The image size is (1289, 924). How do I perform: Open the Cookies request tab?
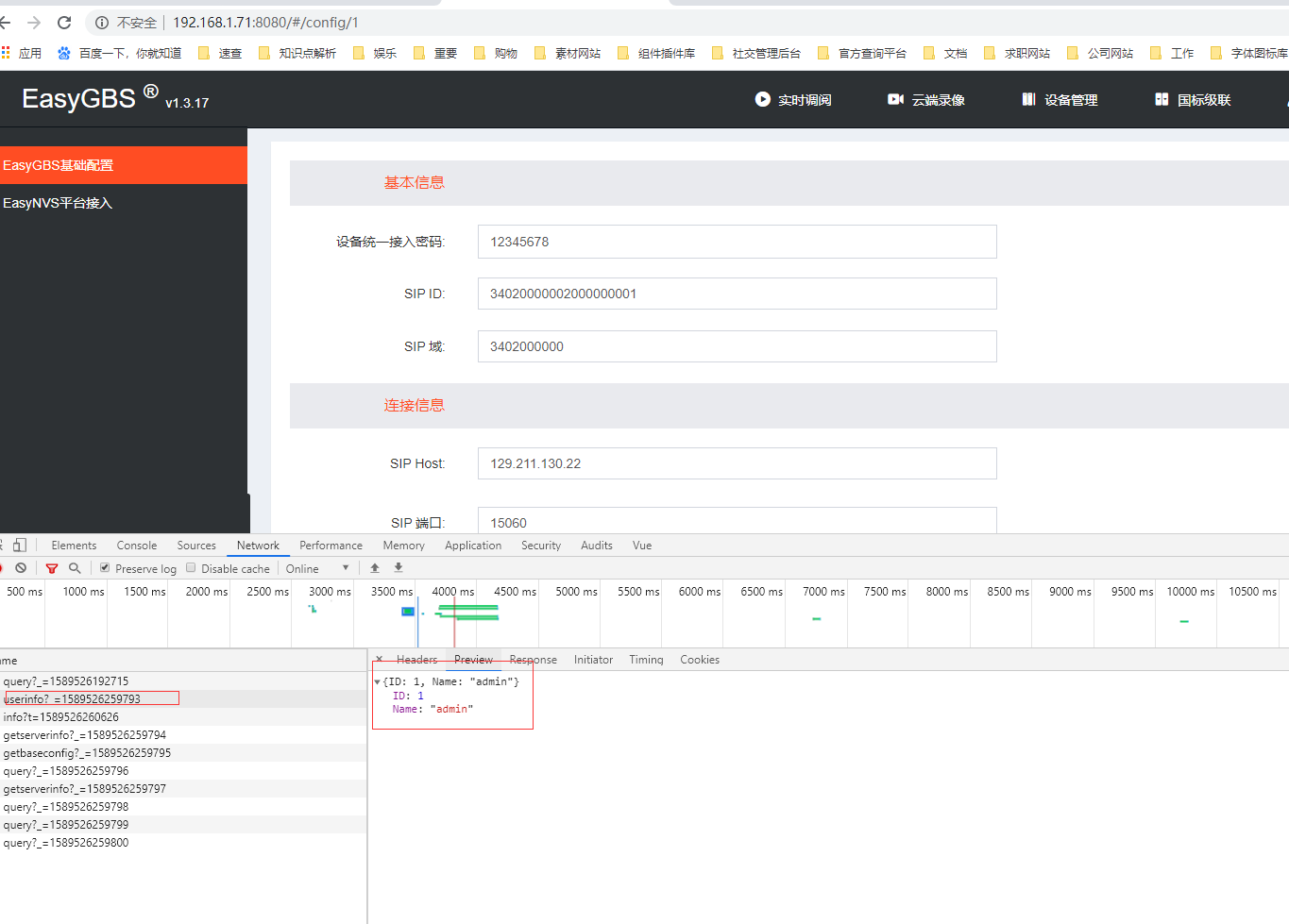[x=700, y=660]
